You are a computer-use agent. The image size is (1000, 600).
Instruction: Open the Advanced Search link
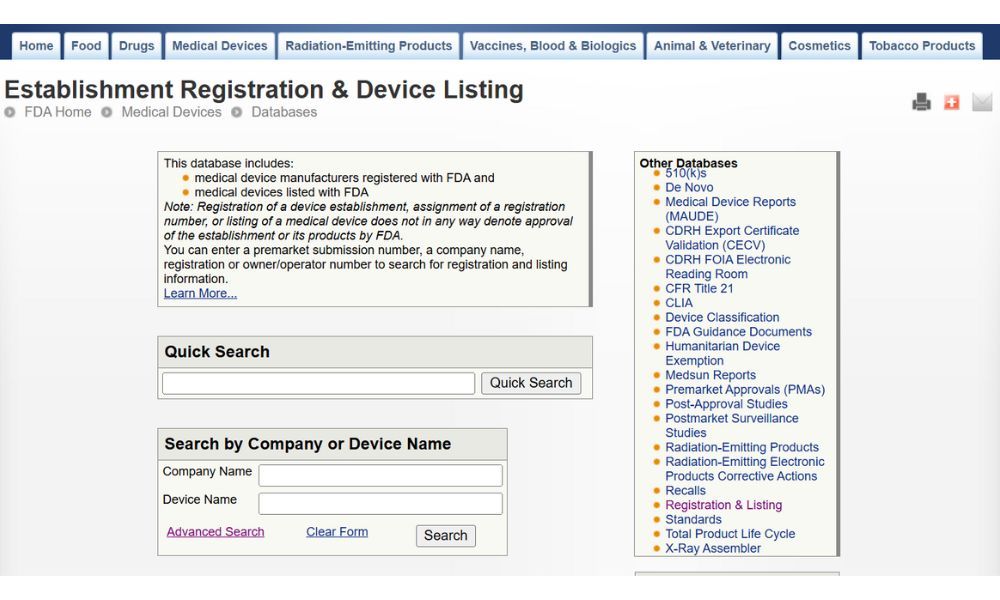coord(216,532)
